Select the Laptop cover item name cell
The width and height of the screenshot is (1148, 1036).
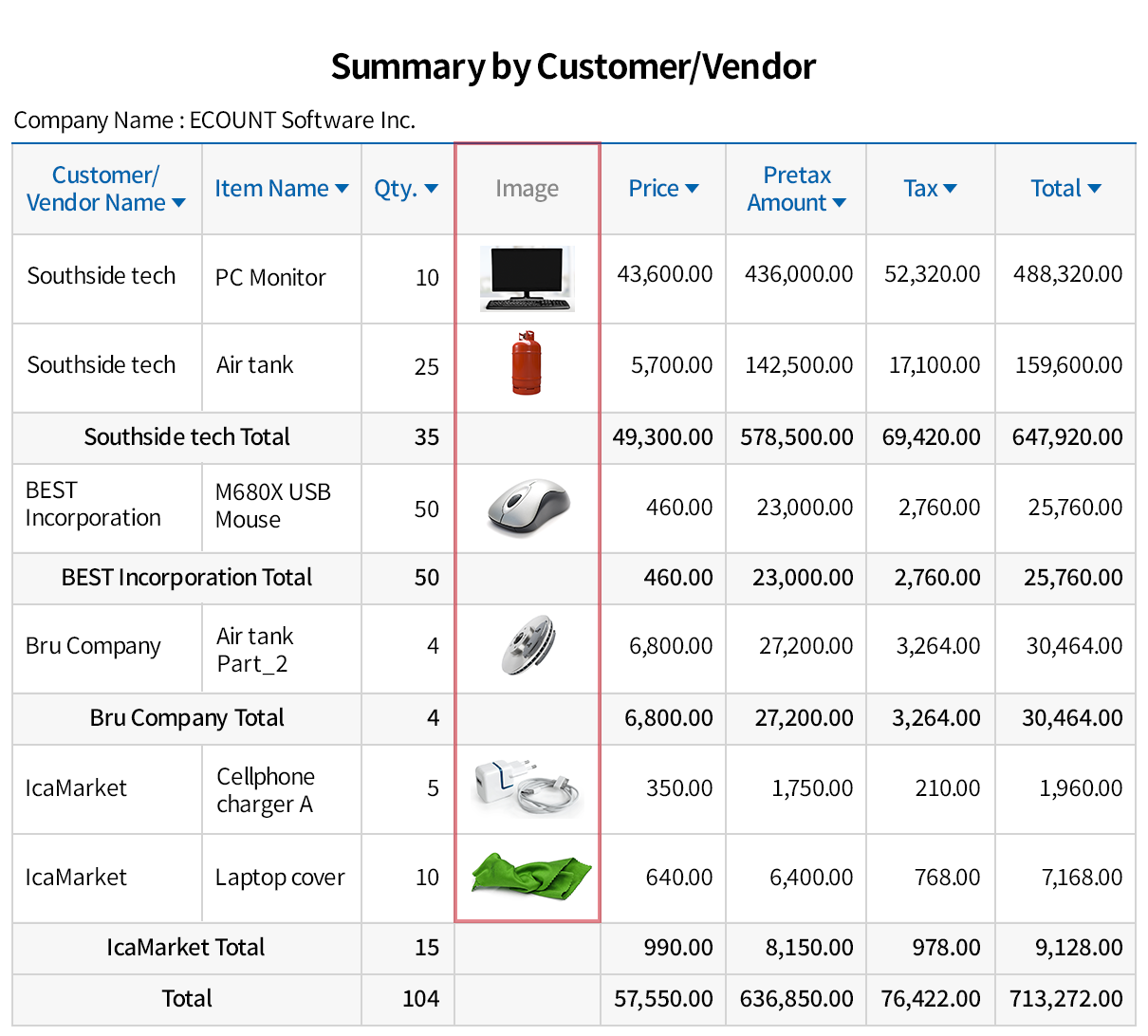(280, 878)
